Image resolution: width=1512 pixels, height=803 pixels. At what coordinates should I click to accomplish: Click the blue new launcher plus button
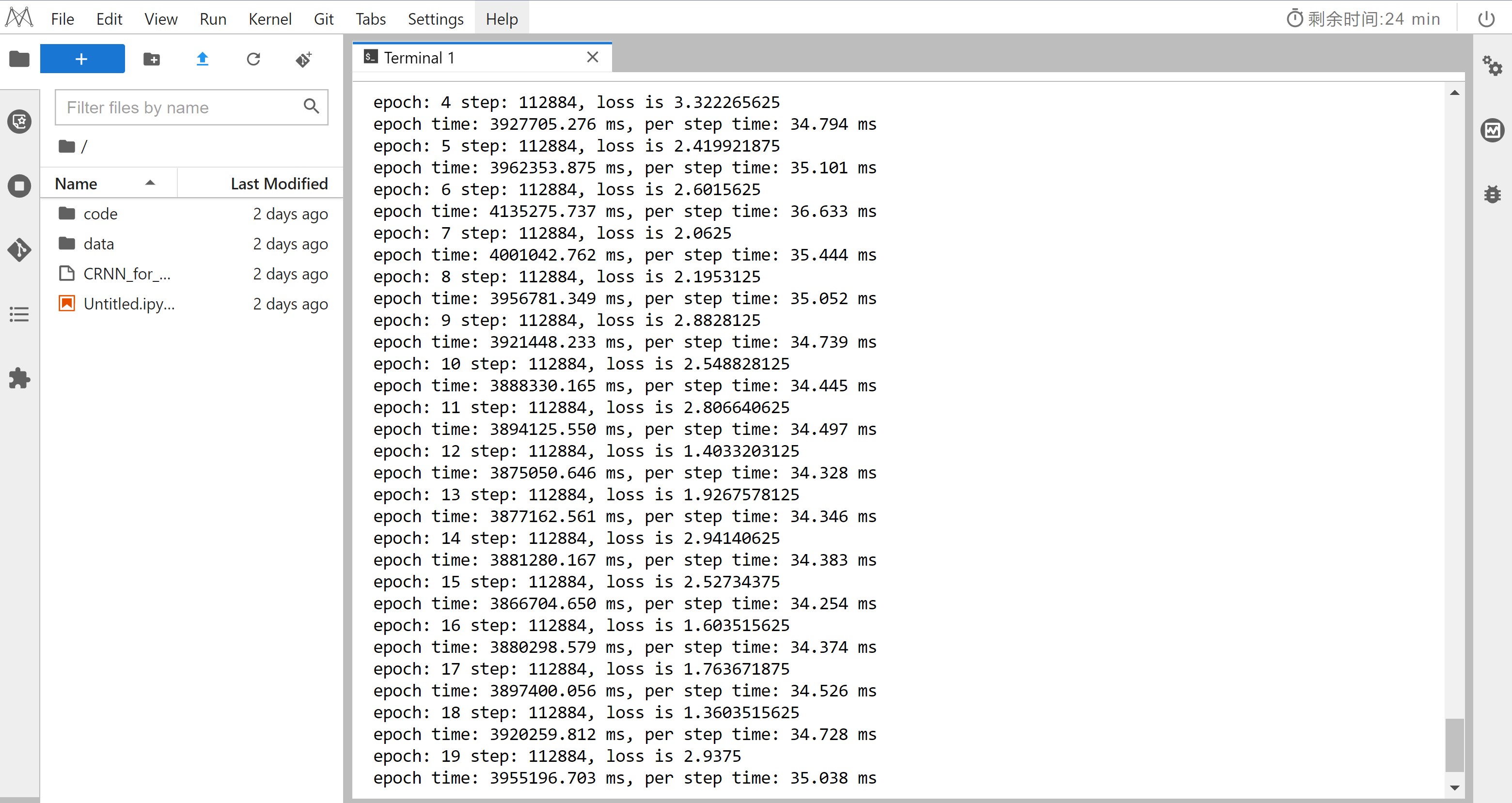(x=82, y=59)
